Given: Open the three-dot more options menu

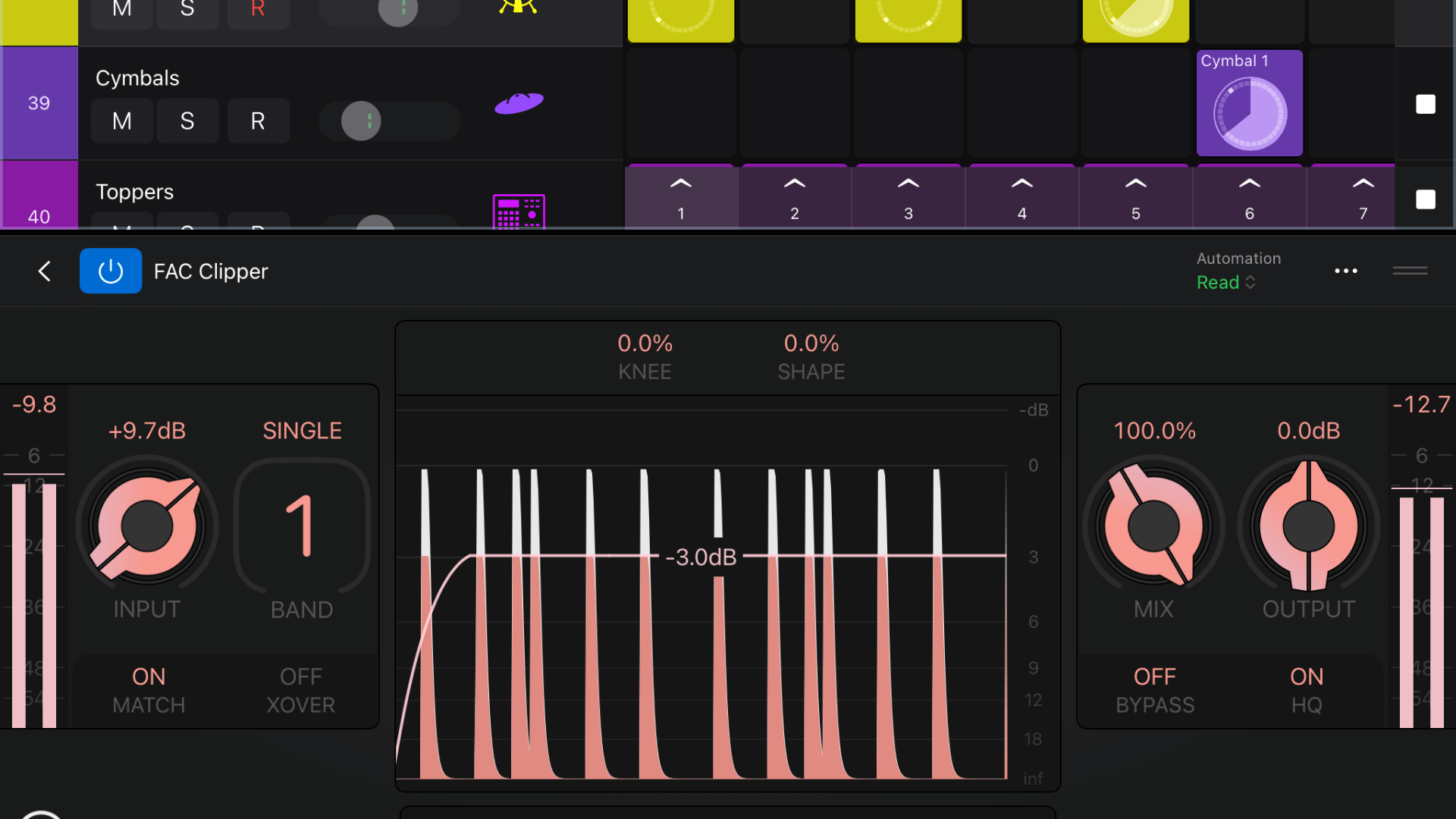Looking at the screenshot, I should [1346, 271].
